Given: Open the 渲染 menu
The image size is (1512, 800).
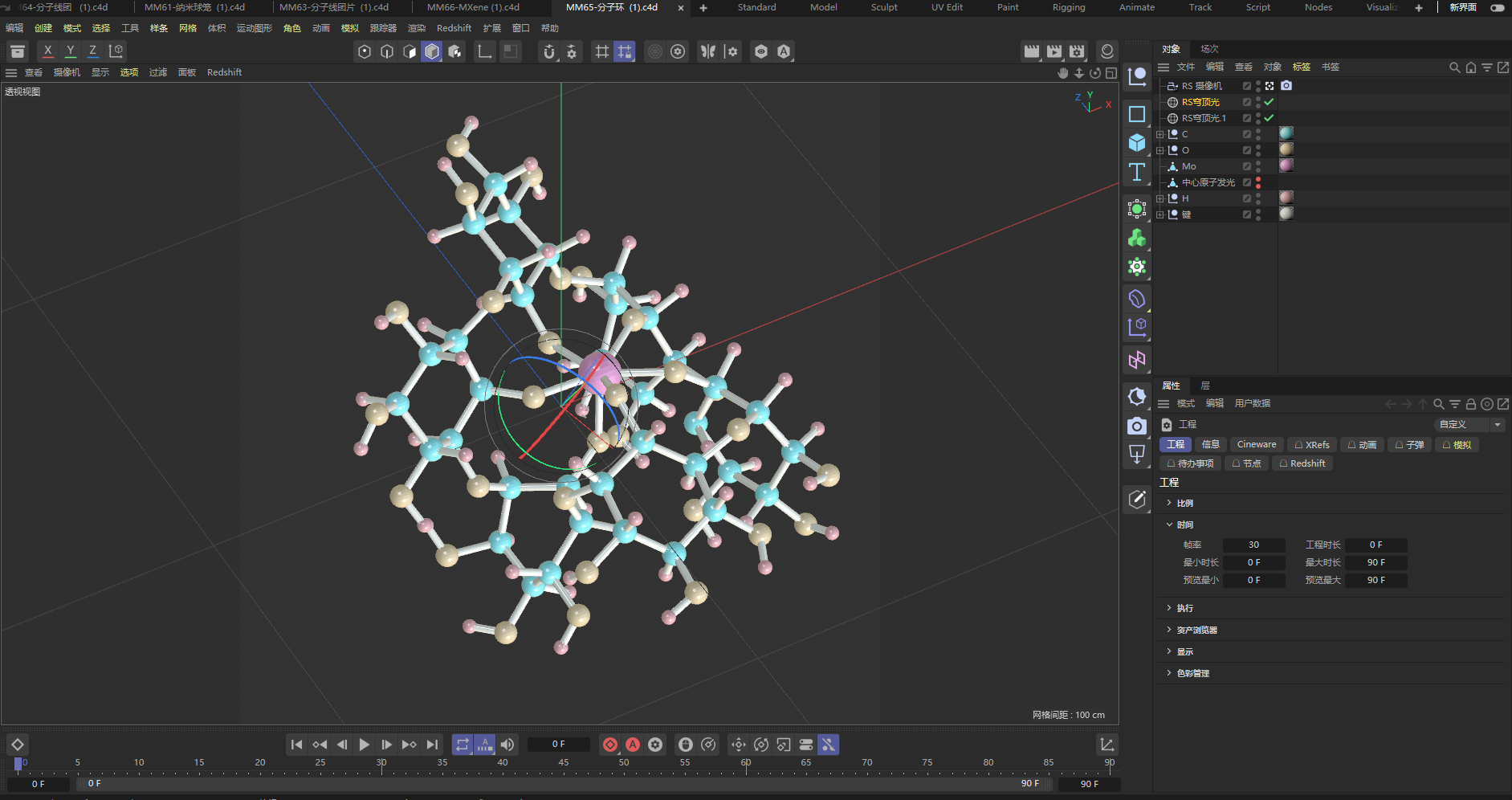Looking at the screenshot, I should point(416,28).
